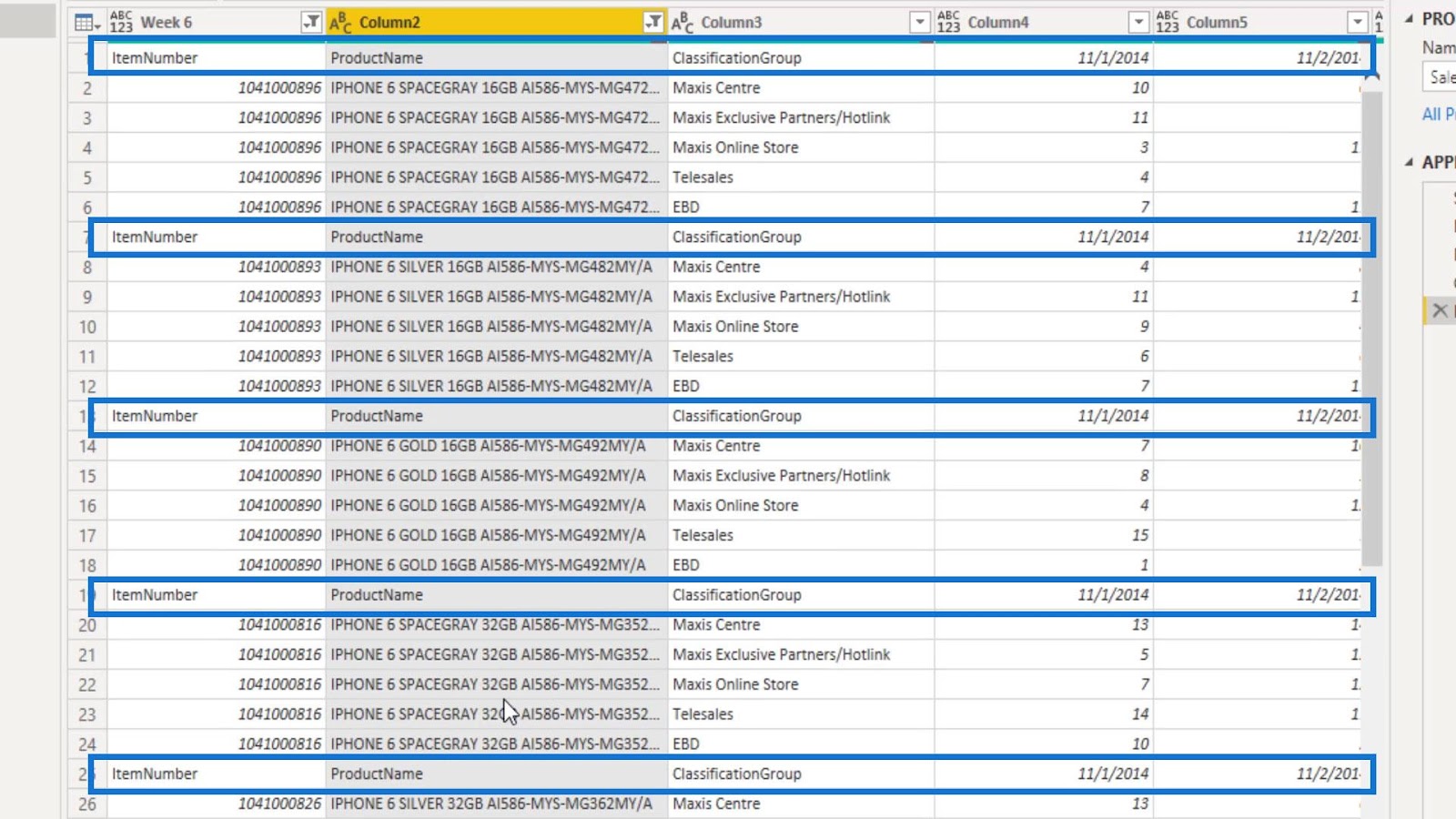This screenshot has height=819, width=1456.
Task: Select row number 26
Action: (87, 804)
